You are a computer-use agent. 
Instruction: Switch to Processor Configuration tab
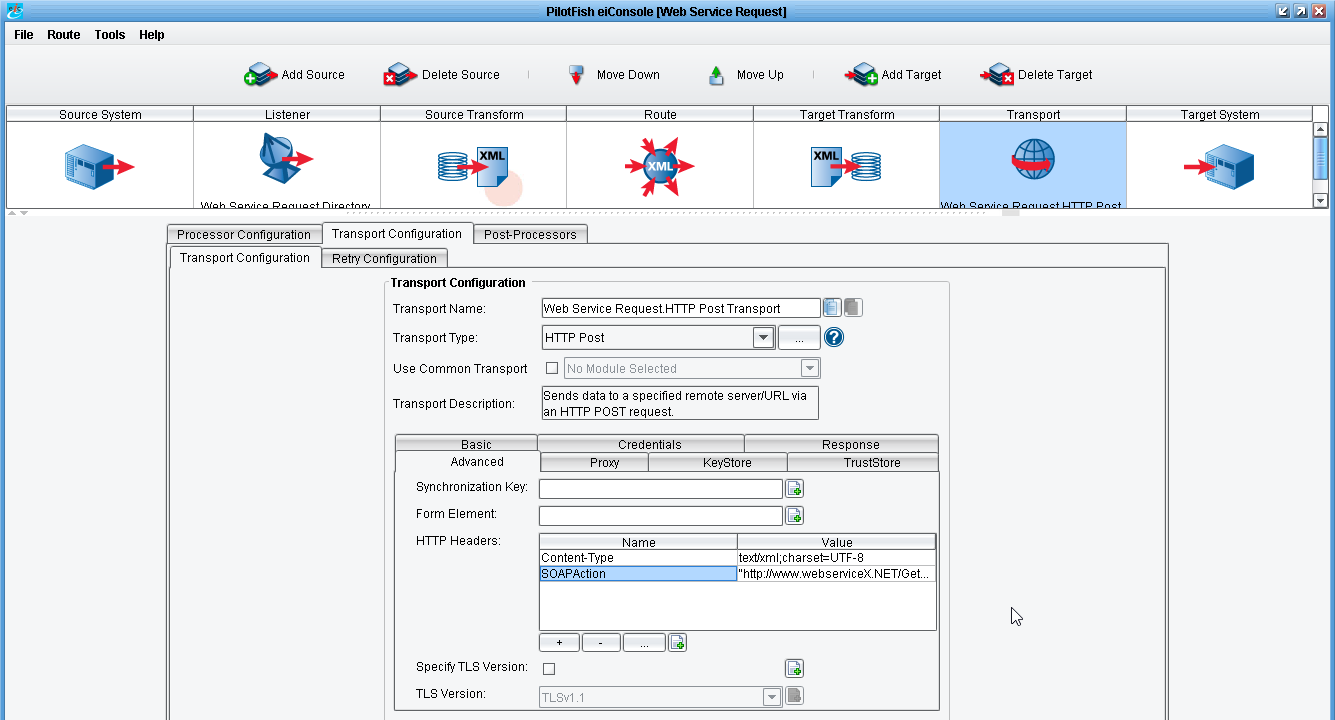click(244, 235)
